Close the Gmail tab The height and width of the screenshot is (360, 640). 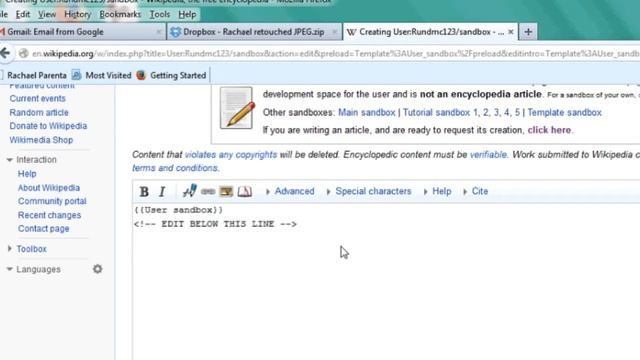pos(159,32)
